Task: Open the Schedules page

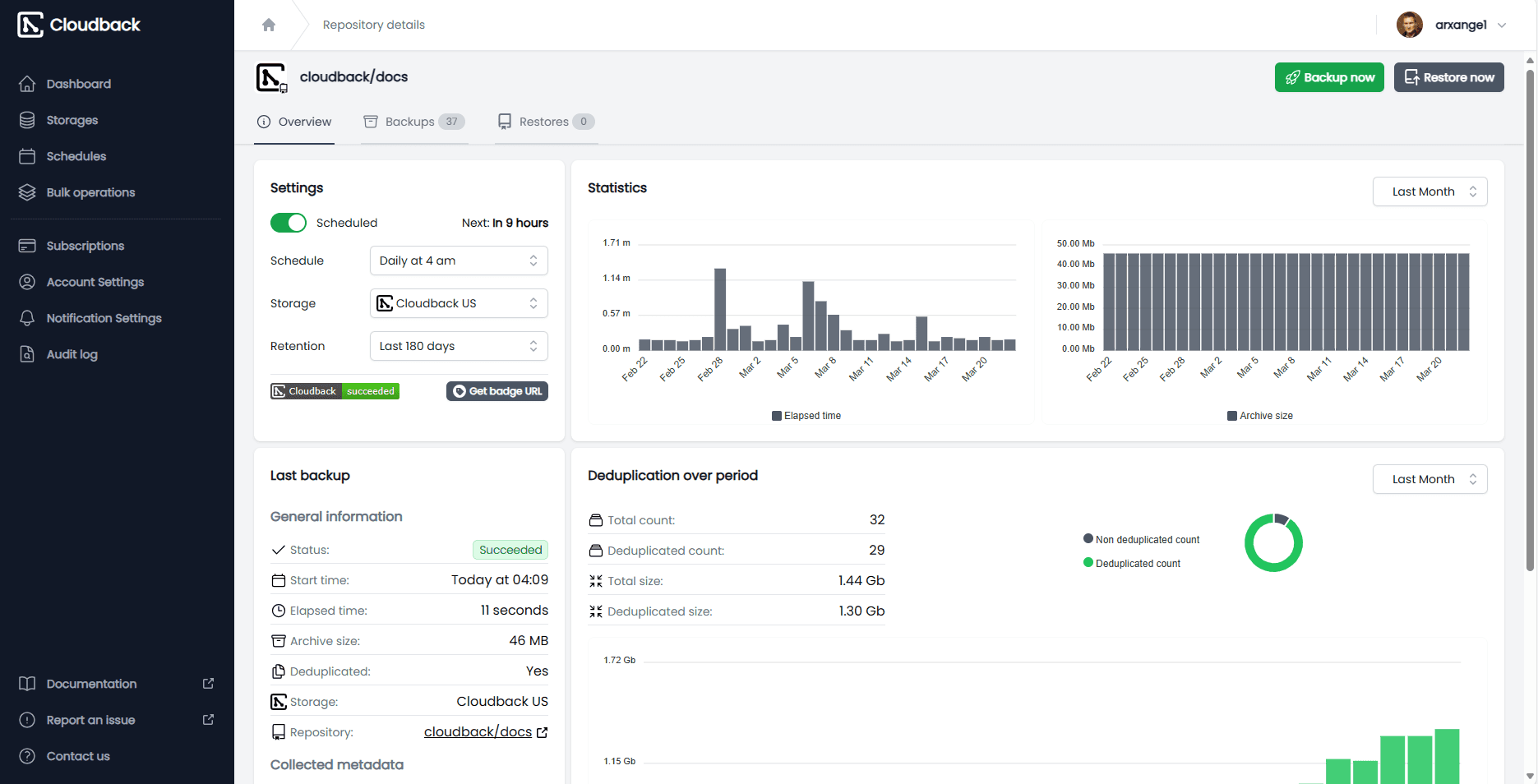Action: point(76,156)
